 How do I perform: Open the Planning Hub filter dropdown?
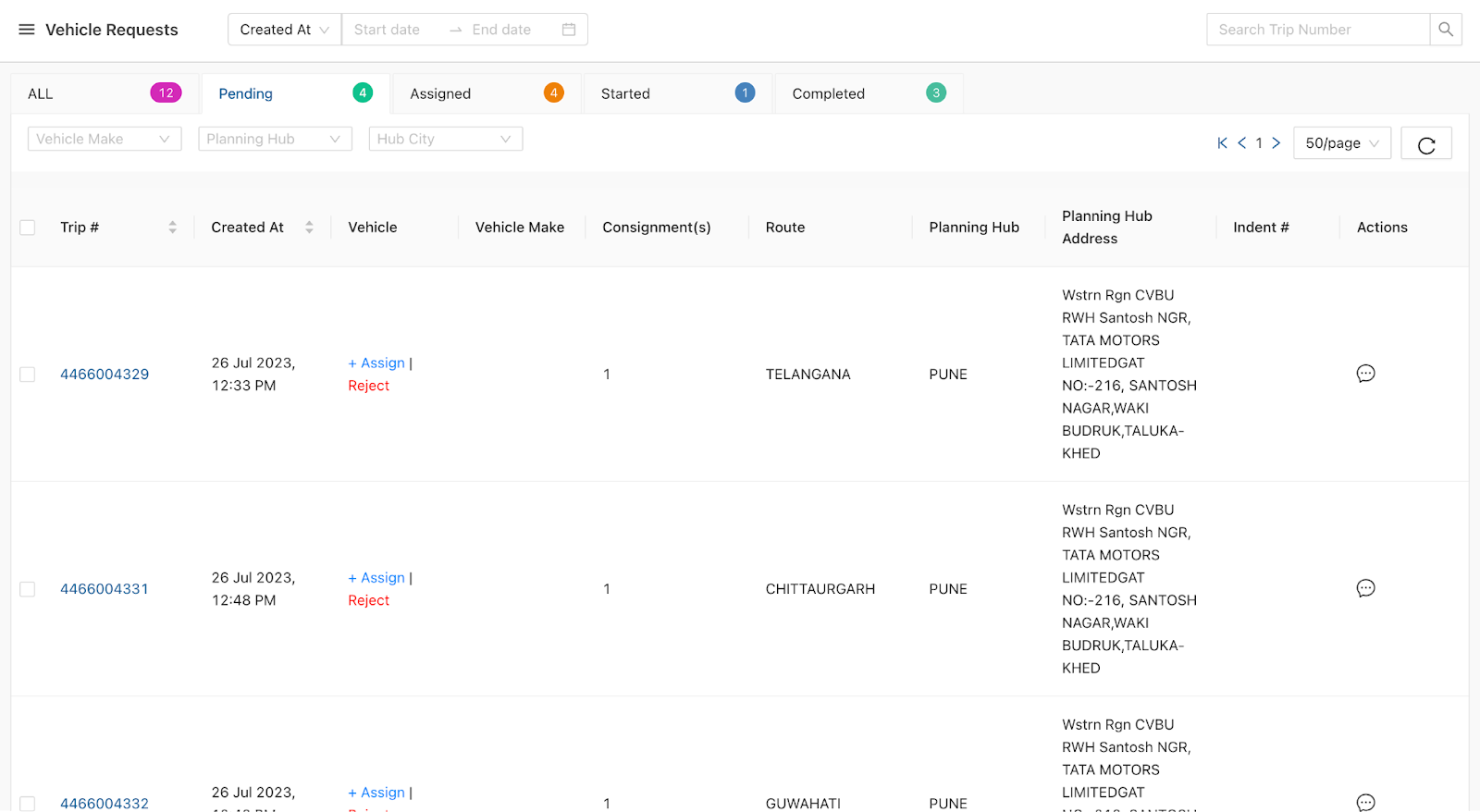click(275, 139)
